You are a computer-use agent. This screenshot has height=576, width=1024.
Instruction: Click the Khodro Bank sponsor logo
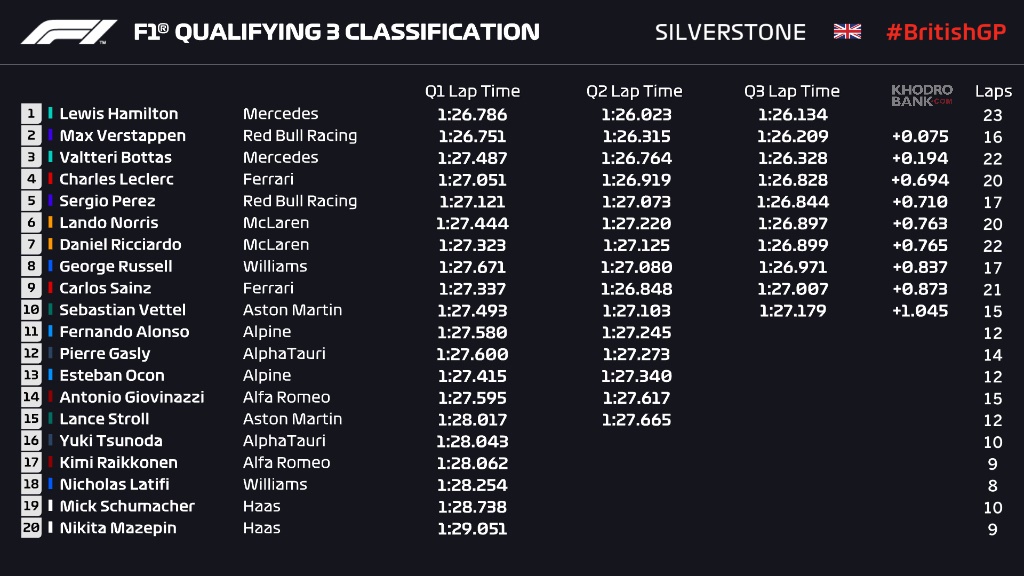pyautogui.click(x=921, y=95)
